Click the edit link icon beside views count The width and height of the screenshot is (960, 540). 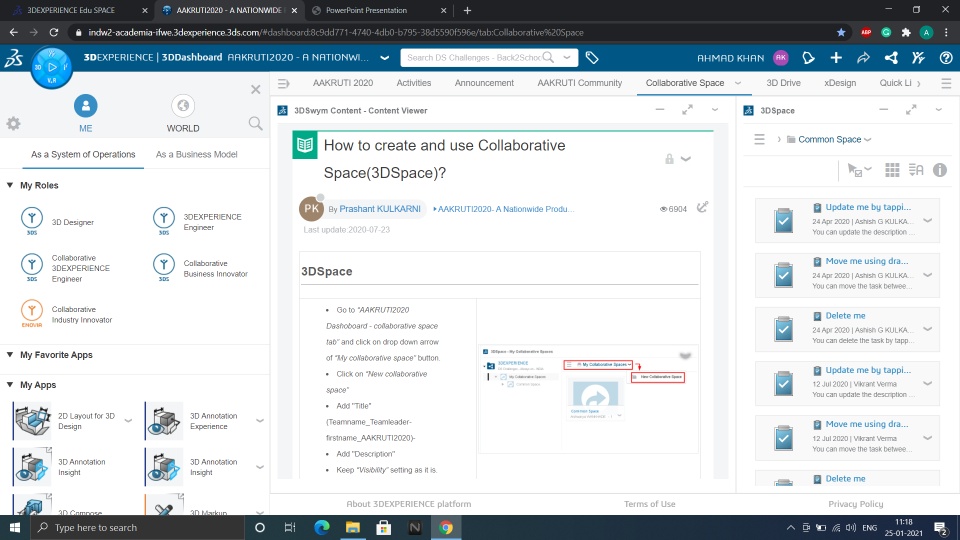point(702,208)
